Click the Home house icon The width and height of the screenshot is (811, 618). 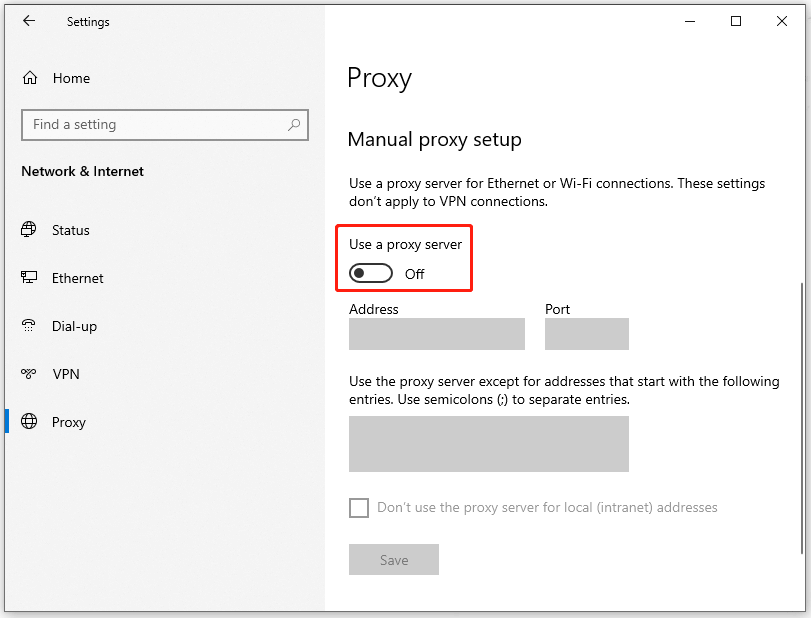[30, 78]
